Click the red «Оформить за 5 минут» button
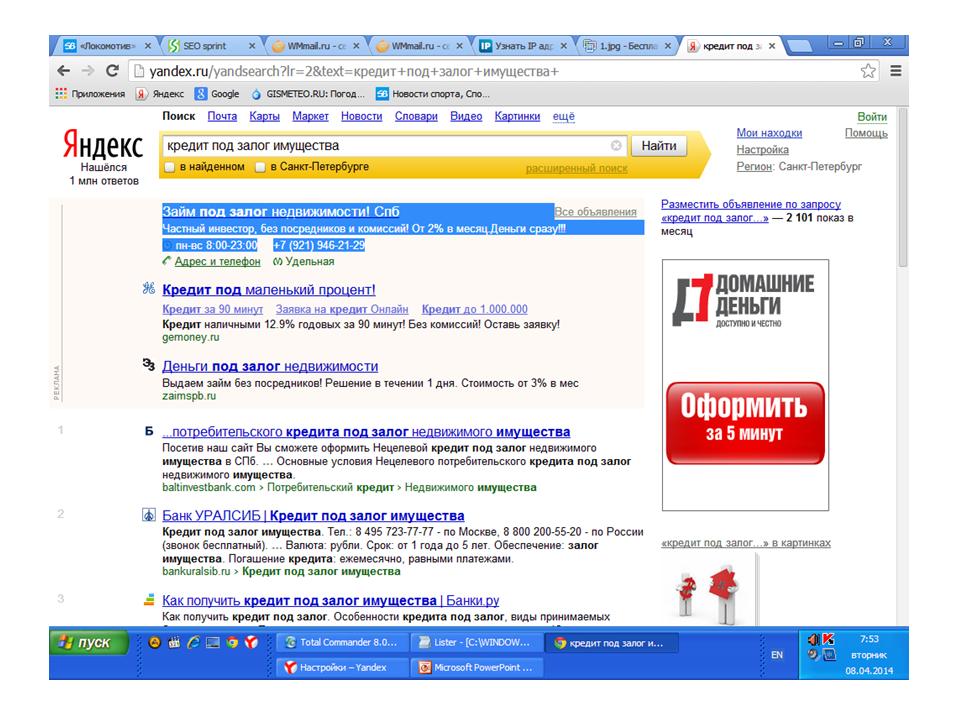The width and height of the screenshot is (960, 720). (745, 422)
